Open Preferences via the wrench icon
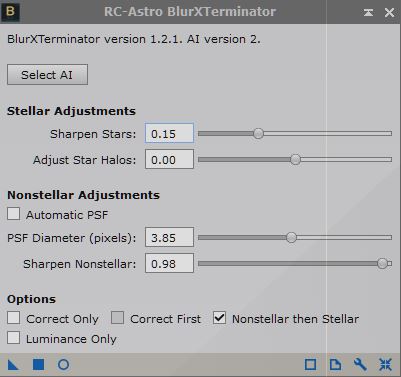The width and height of the screenshot is (401, 377). 360,365
